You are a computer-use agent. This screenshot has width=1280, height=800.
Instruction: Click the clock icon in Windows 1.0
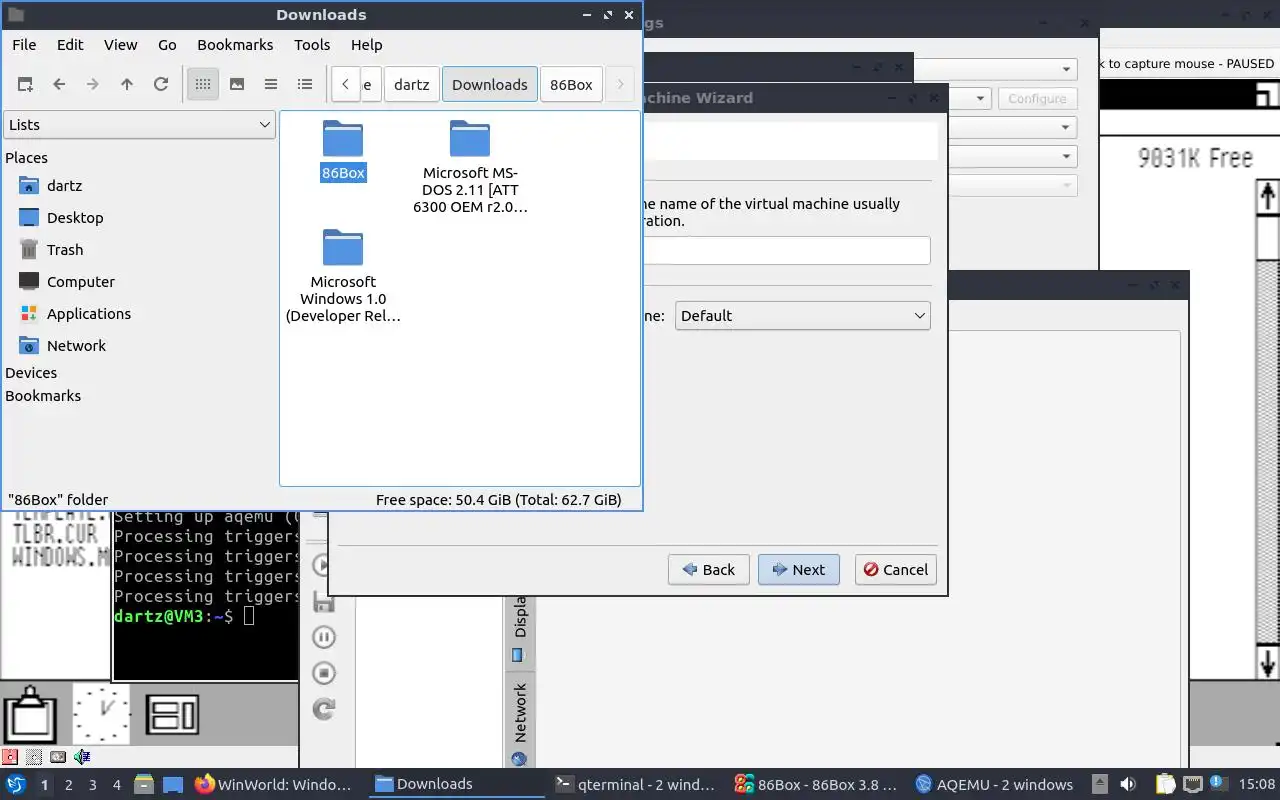coord(101,714)
